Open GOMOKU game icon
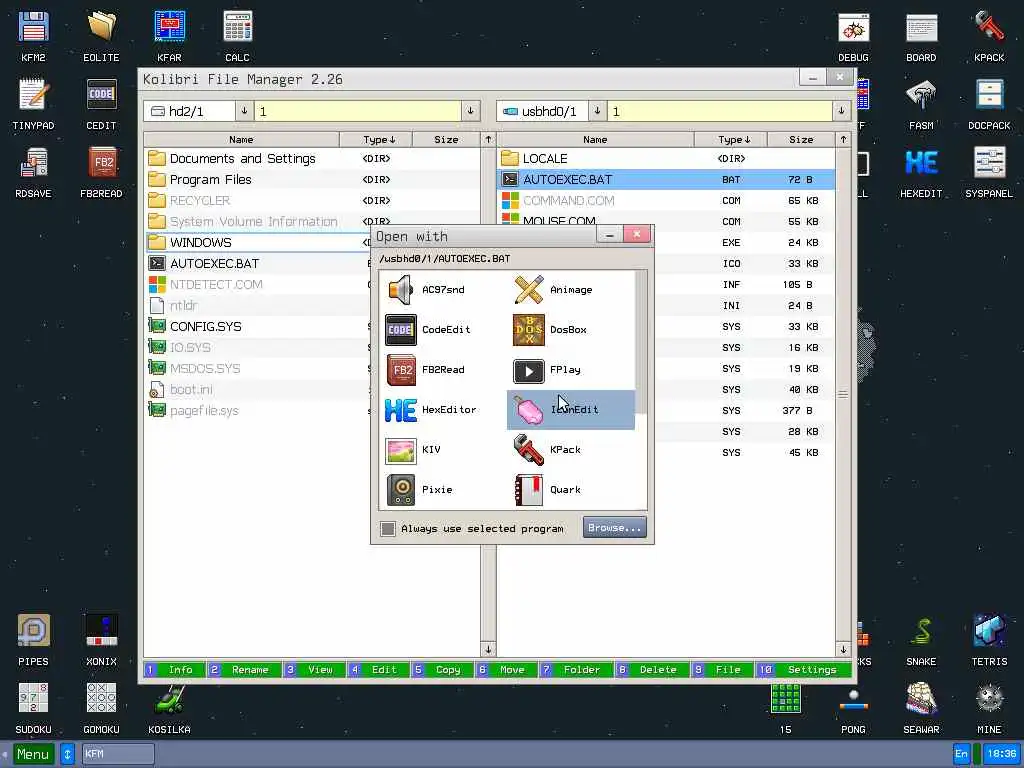The image size is (1024, 768). click(101, 708)
